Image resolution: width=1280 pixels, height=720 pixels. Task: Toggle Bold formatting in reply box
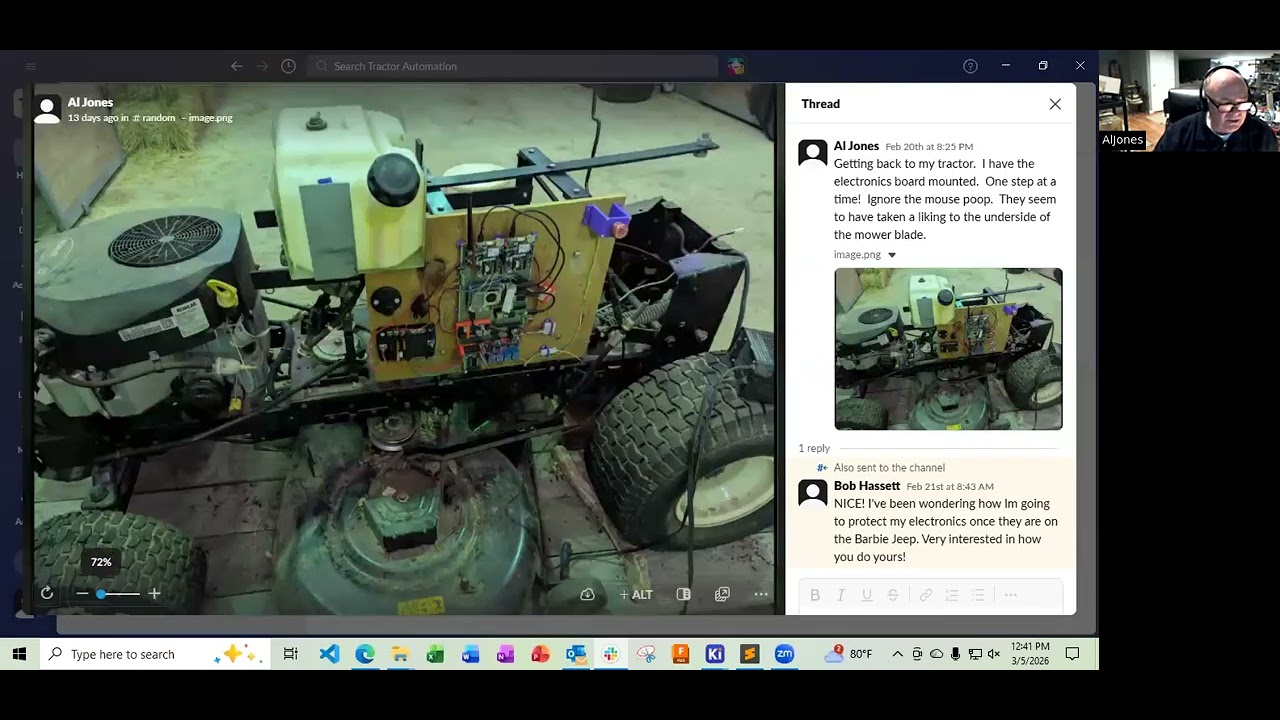tap(815, 595)
